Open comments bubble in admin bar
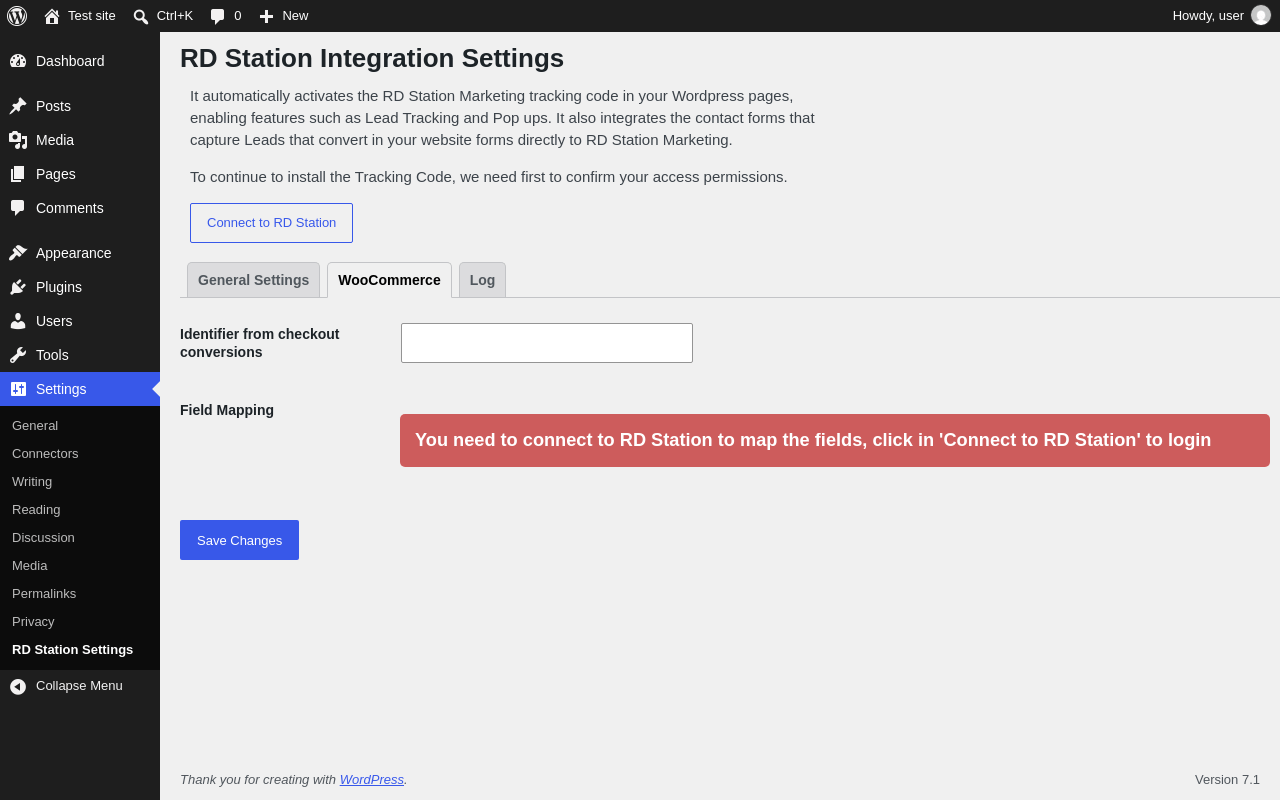Image resolution: width=1280 pixels, height=800 pixels. coord(217,16)
